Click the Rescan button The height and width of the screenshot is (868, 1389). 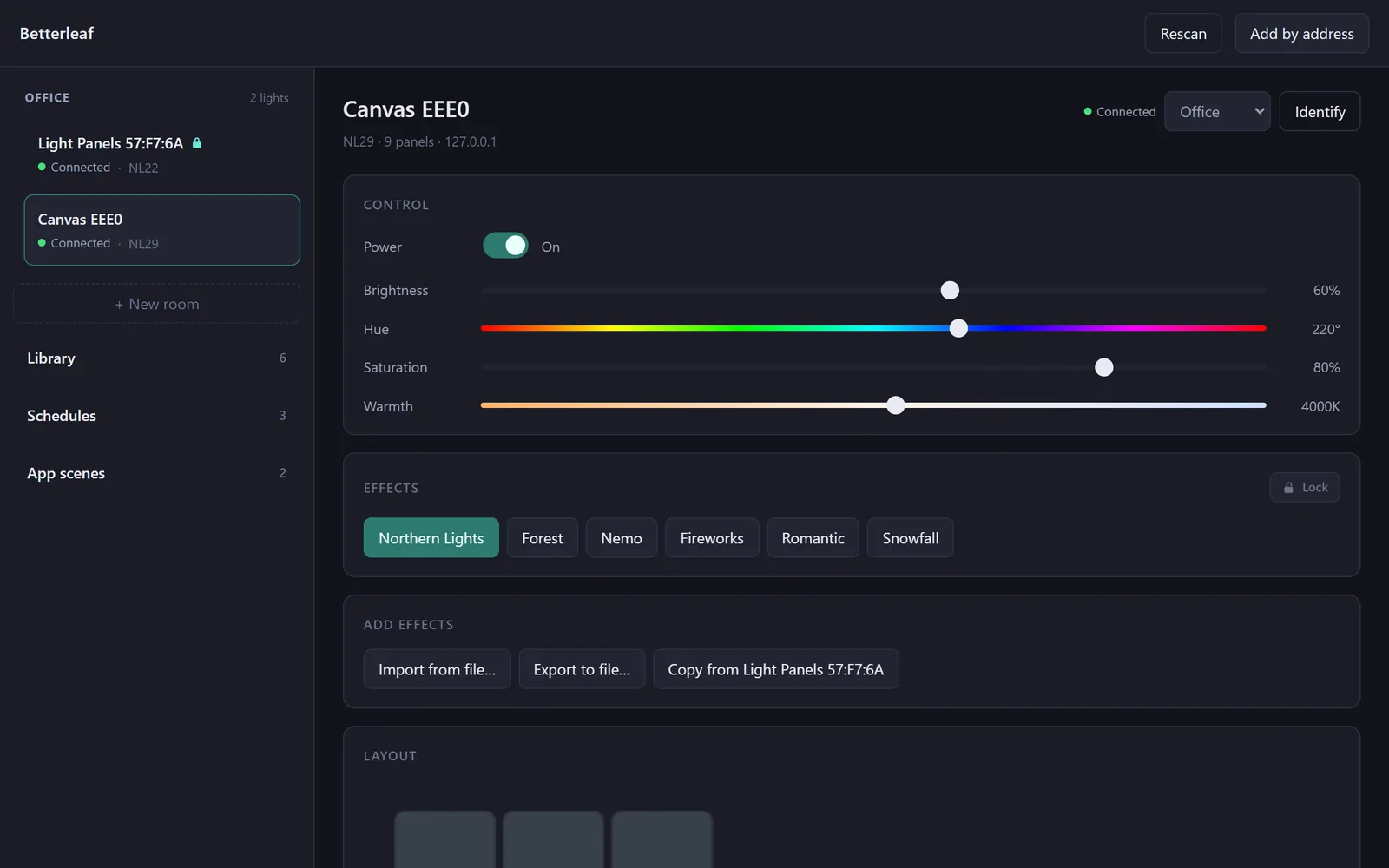[1183, 33]
